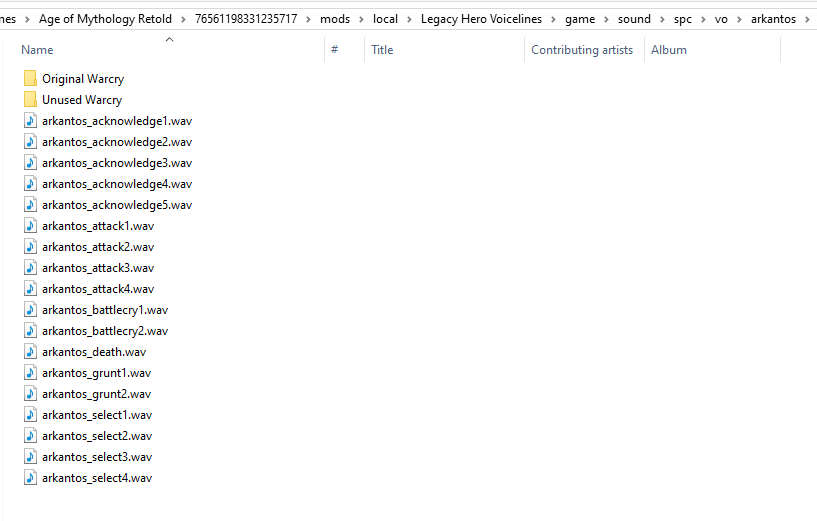Click the Original Warcry folder icon
817x521 pixels.
[30, 79]
